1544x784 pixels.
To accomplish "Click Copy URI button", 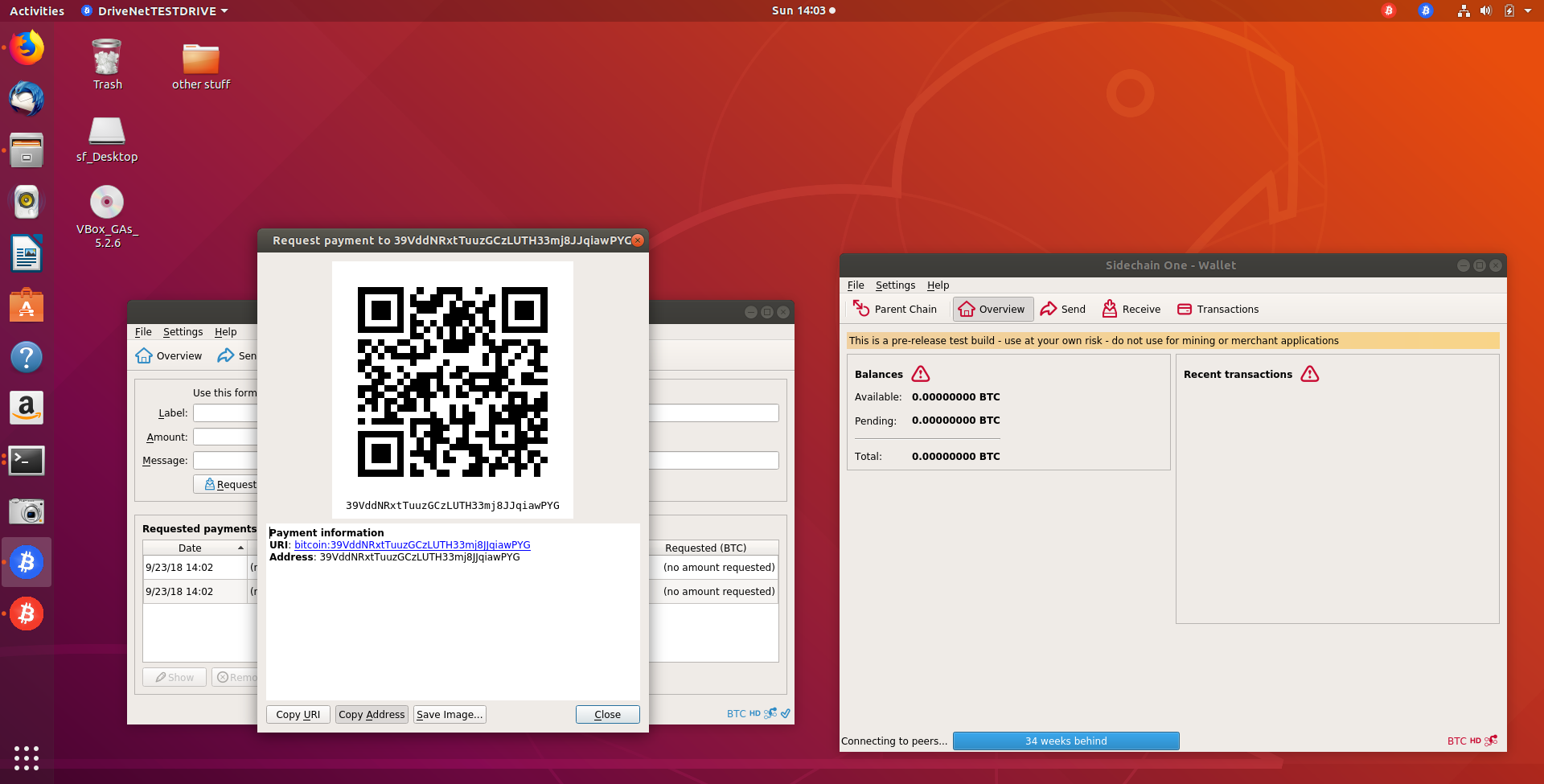I will [298, 714].
